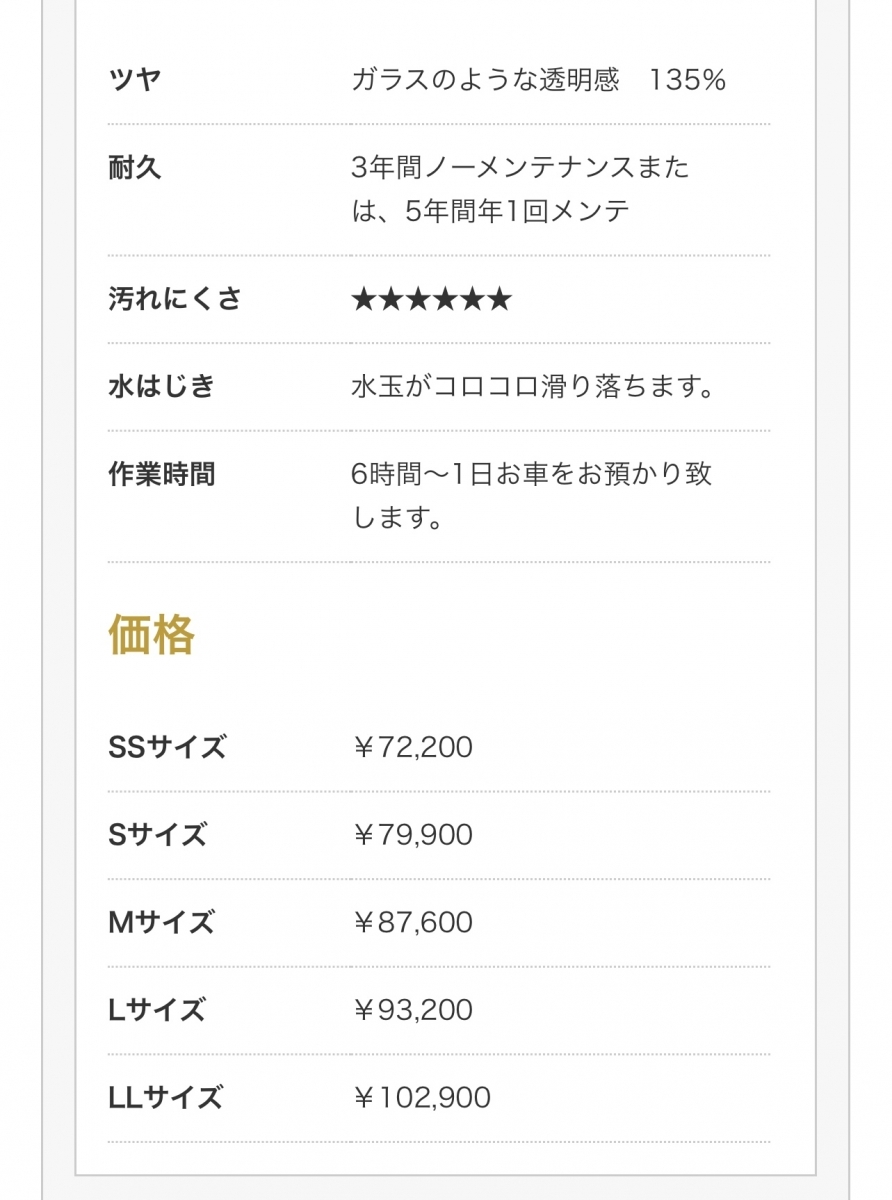Click the ¥79,900 price
This screenshot has height=1200, width=892.
click(412, 834)
